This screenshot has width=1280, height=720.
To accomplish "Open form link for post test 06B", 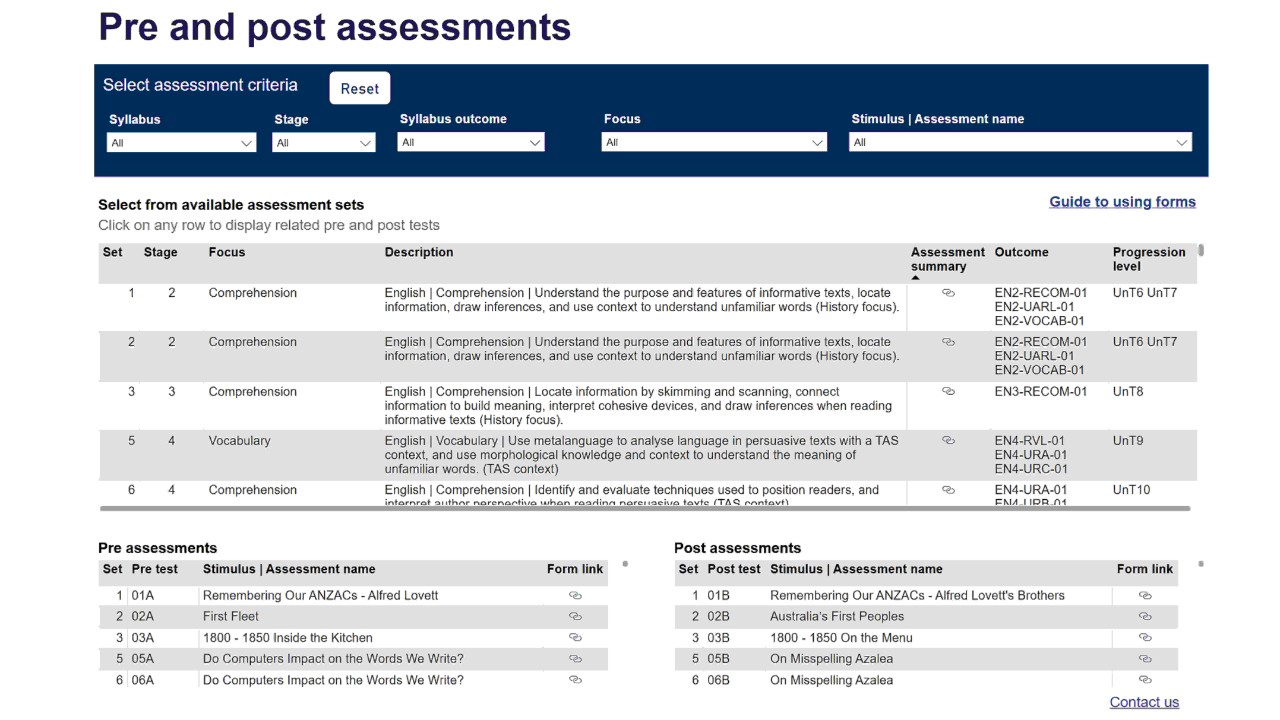I will point(1145,679).
